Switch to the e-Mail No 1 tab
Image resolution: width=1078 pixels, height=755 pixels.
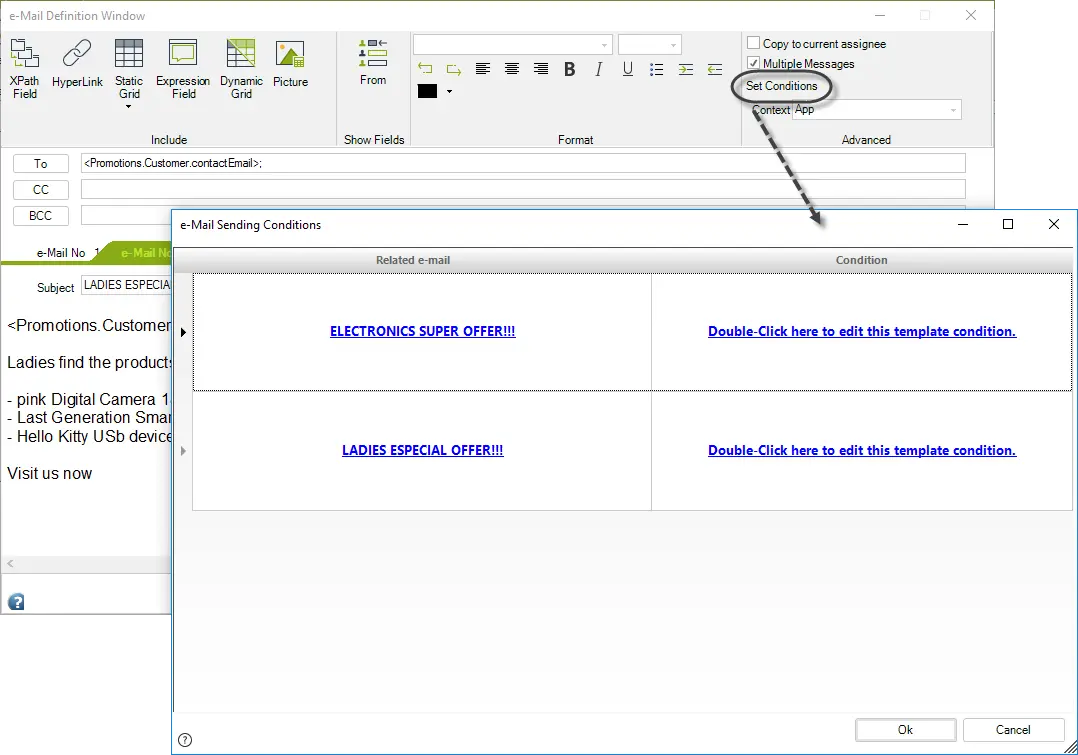click(61, 253)
